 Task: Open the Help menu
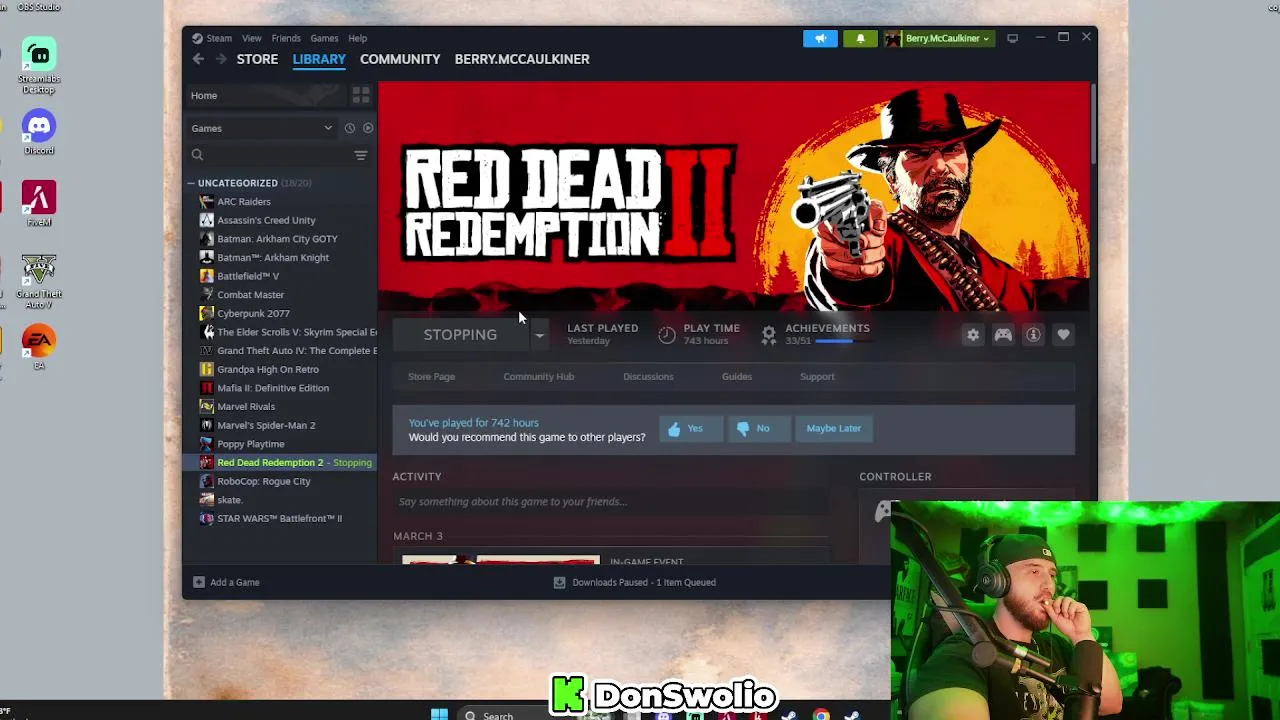pyautogui.click(x=357, y=38)
